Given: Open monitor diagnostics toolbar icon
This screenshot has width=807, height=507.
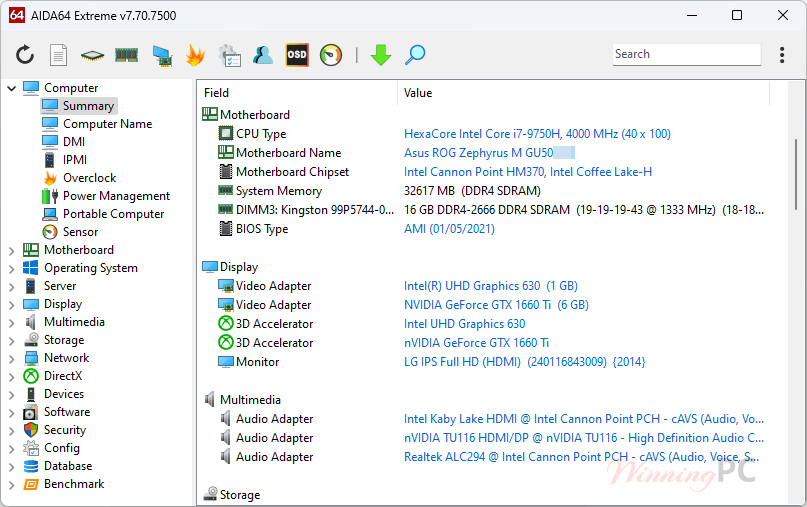Looking at the screenshot, I should pyautogui.click(x=162, y=56).
